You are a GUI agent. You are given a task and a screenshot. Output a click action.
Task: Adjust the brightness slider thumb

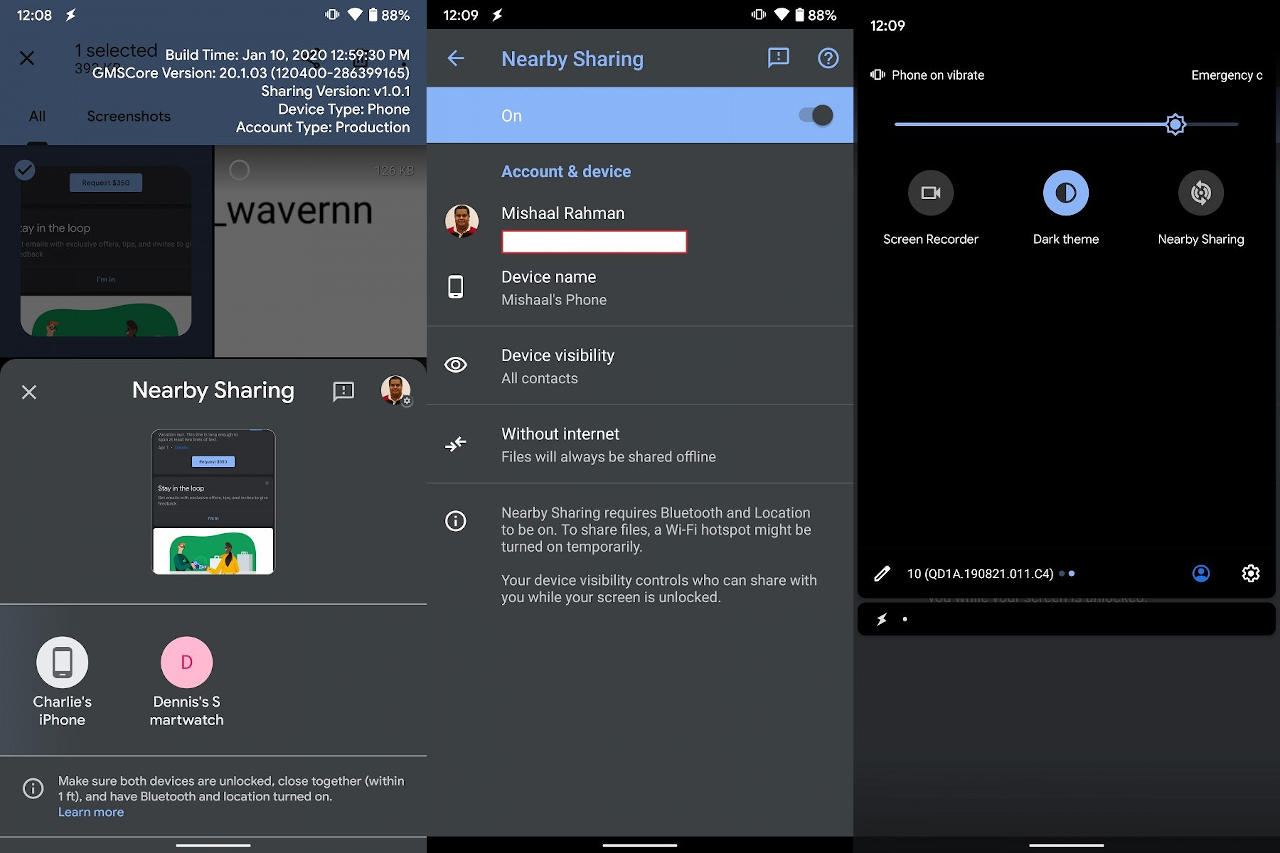pos(1175,124)
